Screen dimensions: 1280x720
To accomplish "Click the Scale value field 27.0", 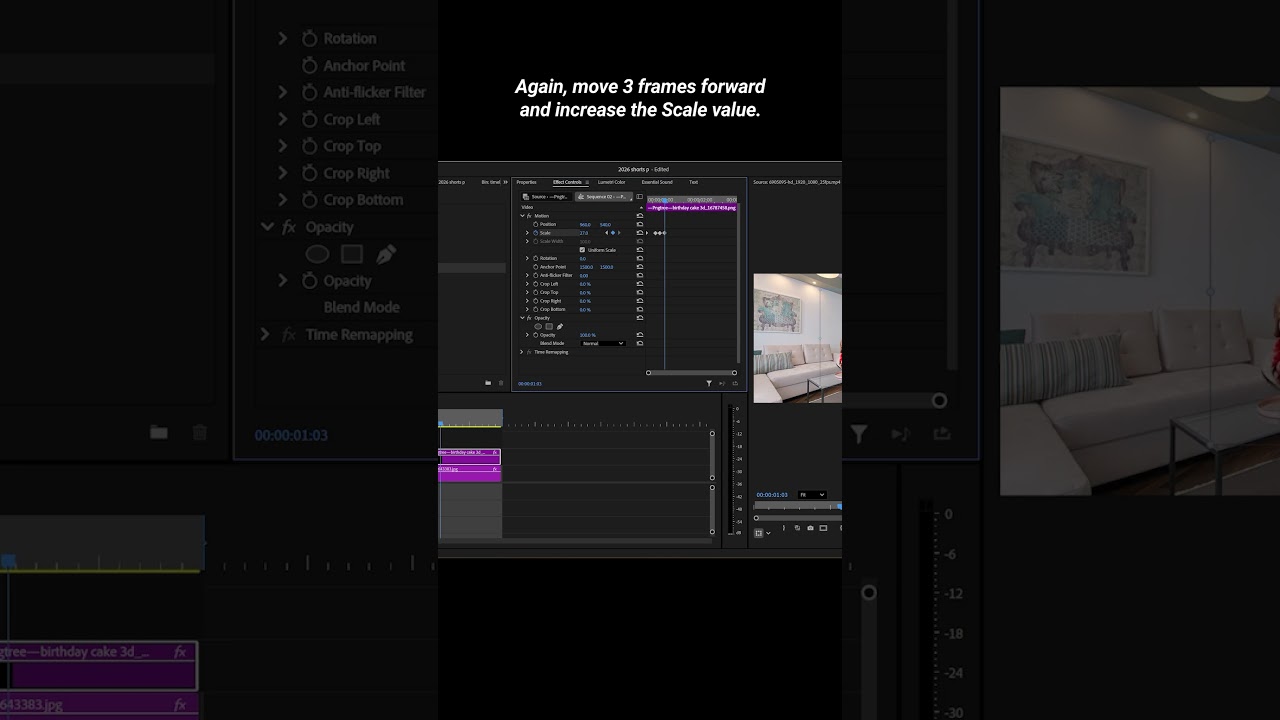I will pyautogui.click(x=584, y=233).
